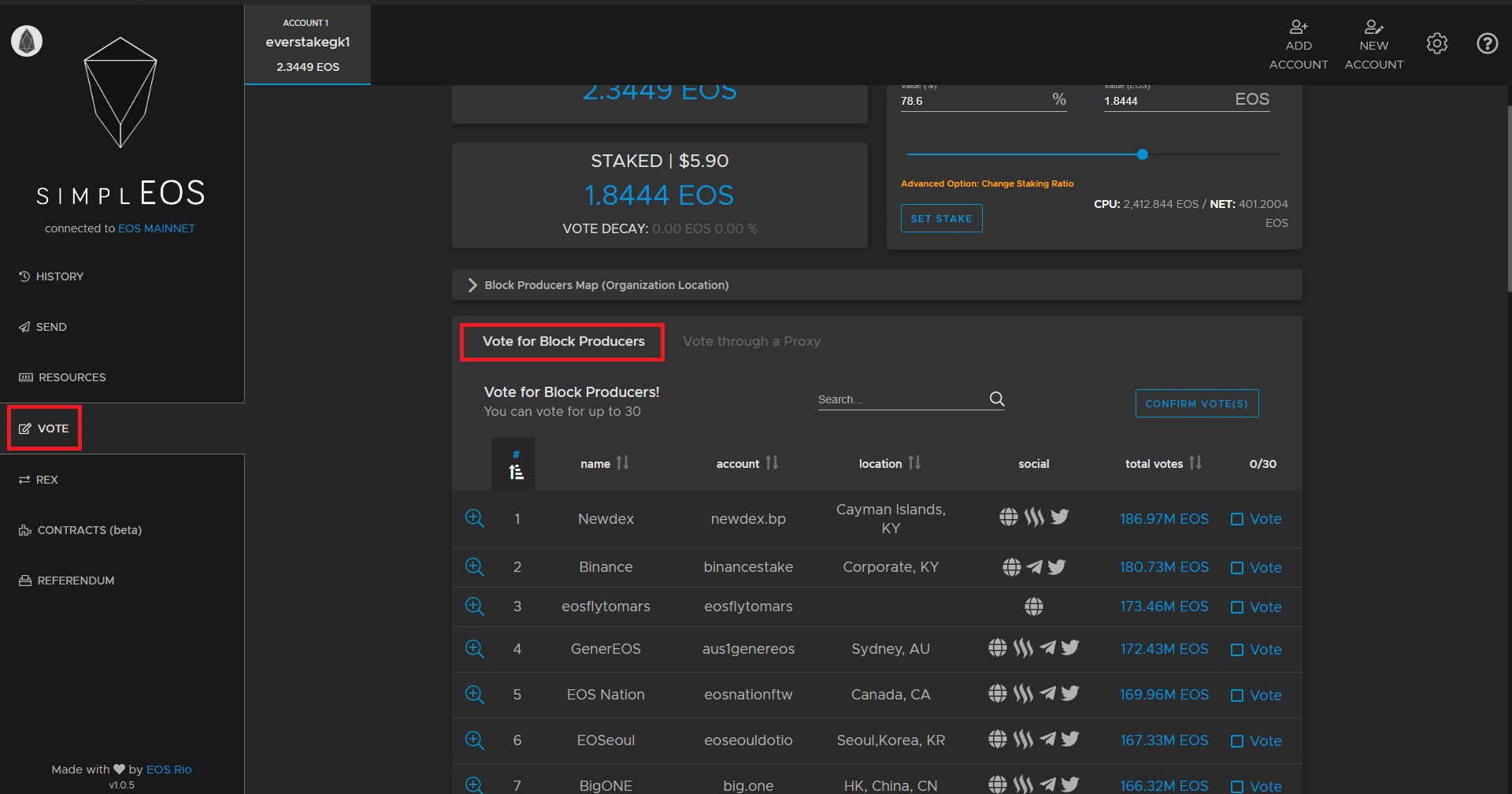Screen dimensions: 1512x794
Task: Open Binance Twitter icon
Action: pos(1057,567)
